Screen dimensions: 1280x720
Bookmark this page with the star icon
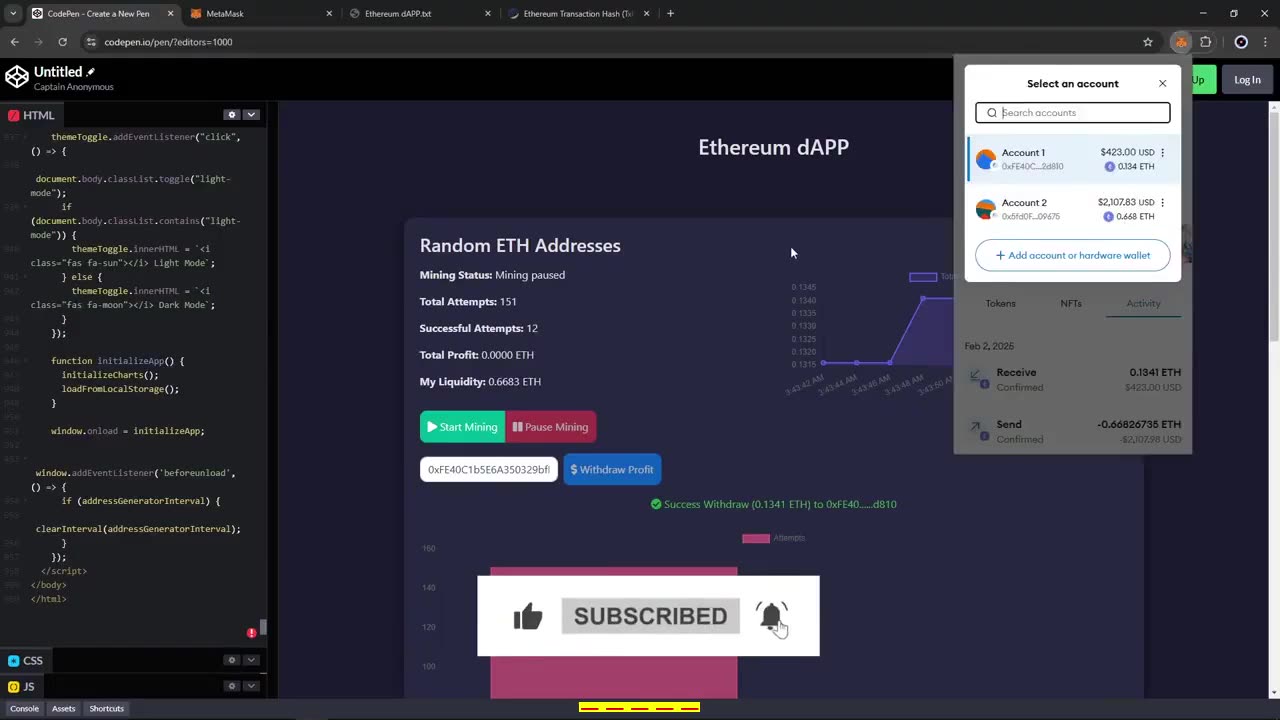click(x=1148, y=42)
